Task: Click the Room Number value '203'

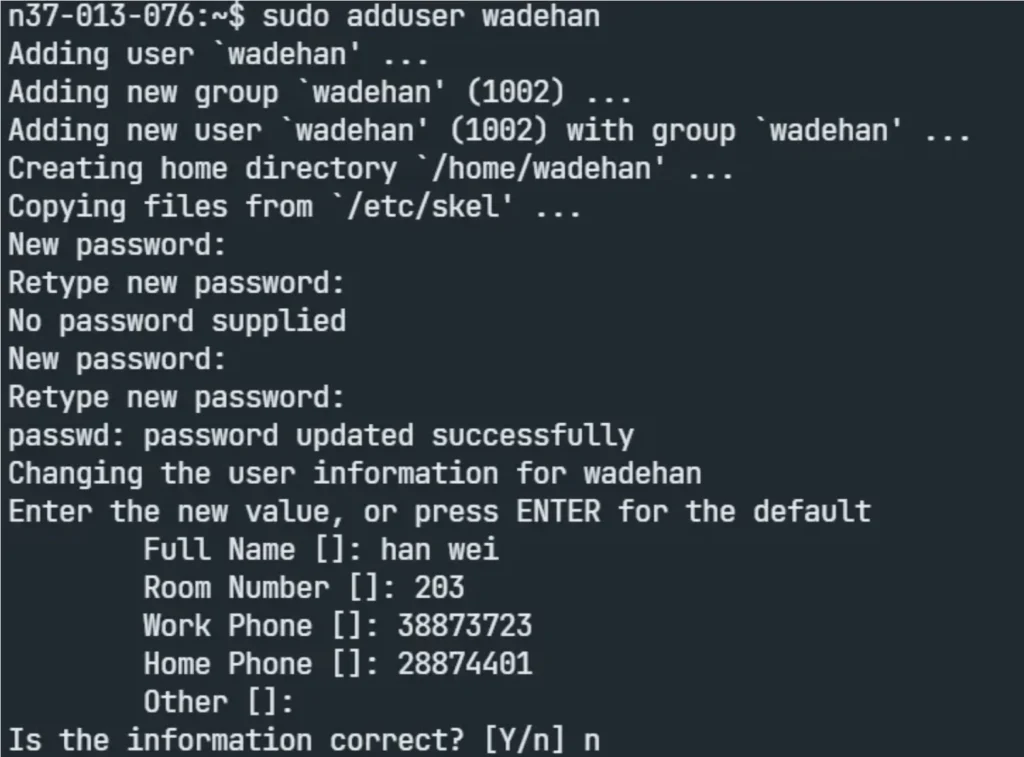Action: pos(439,587)
